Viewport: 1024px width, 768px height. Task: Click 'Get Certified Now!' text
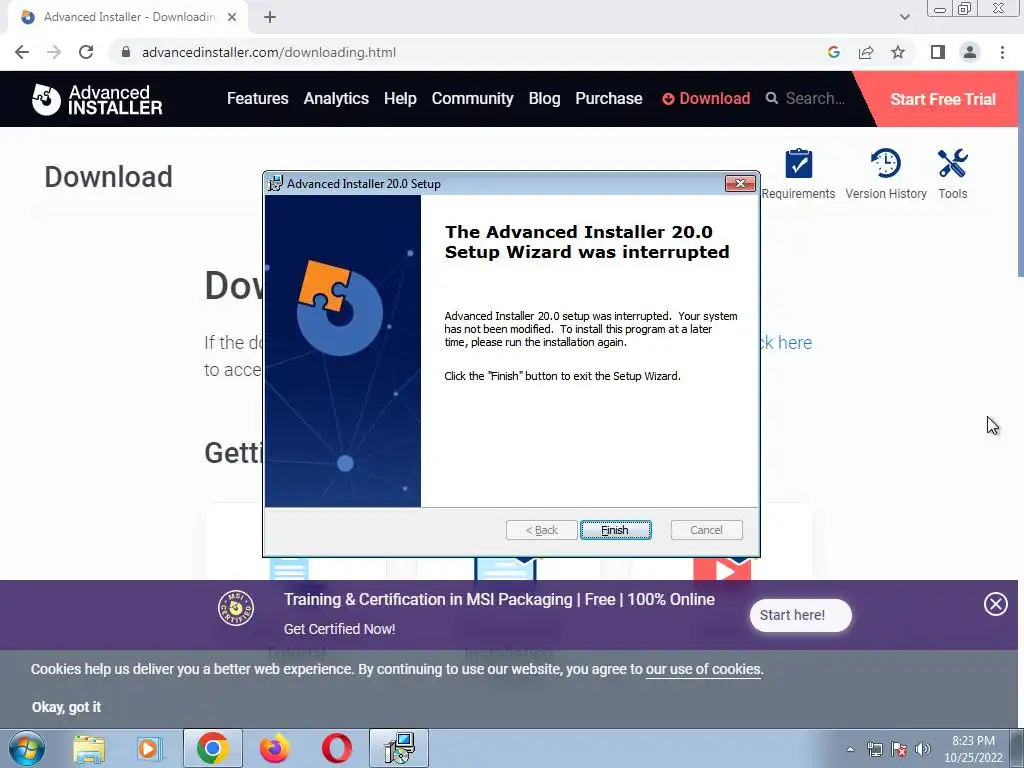(339, 629)
